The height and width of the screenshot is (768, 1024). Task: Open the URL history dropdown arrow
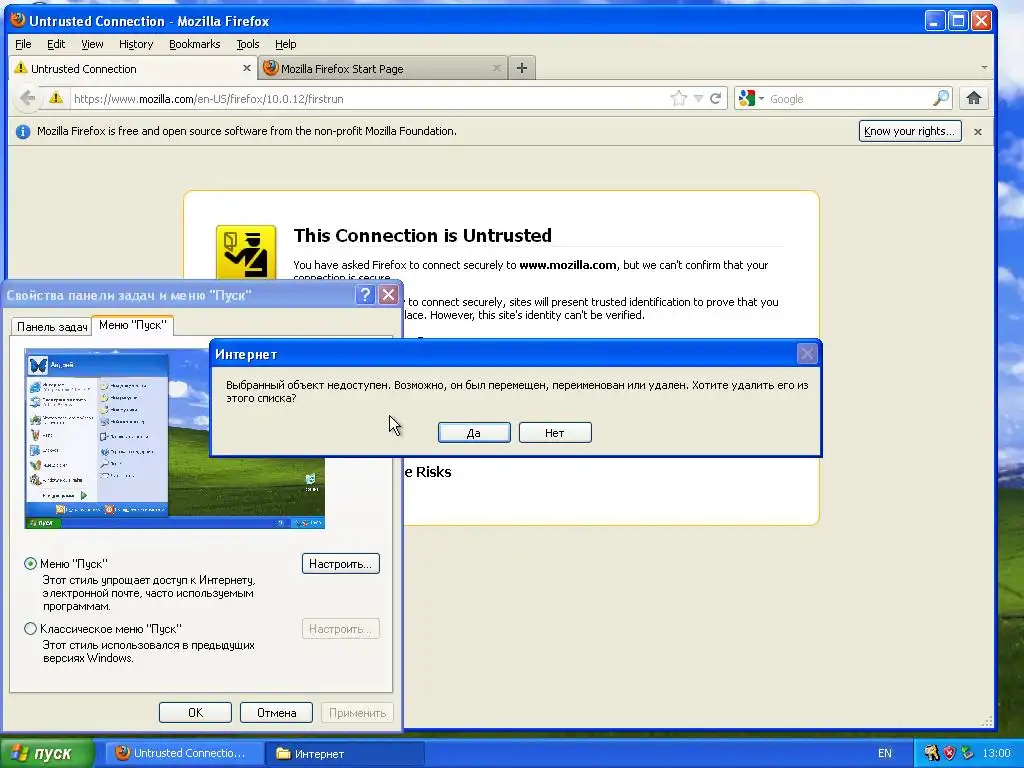pyautogui.click(x=698, y=99)
